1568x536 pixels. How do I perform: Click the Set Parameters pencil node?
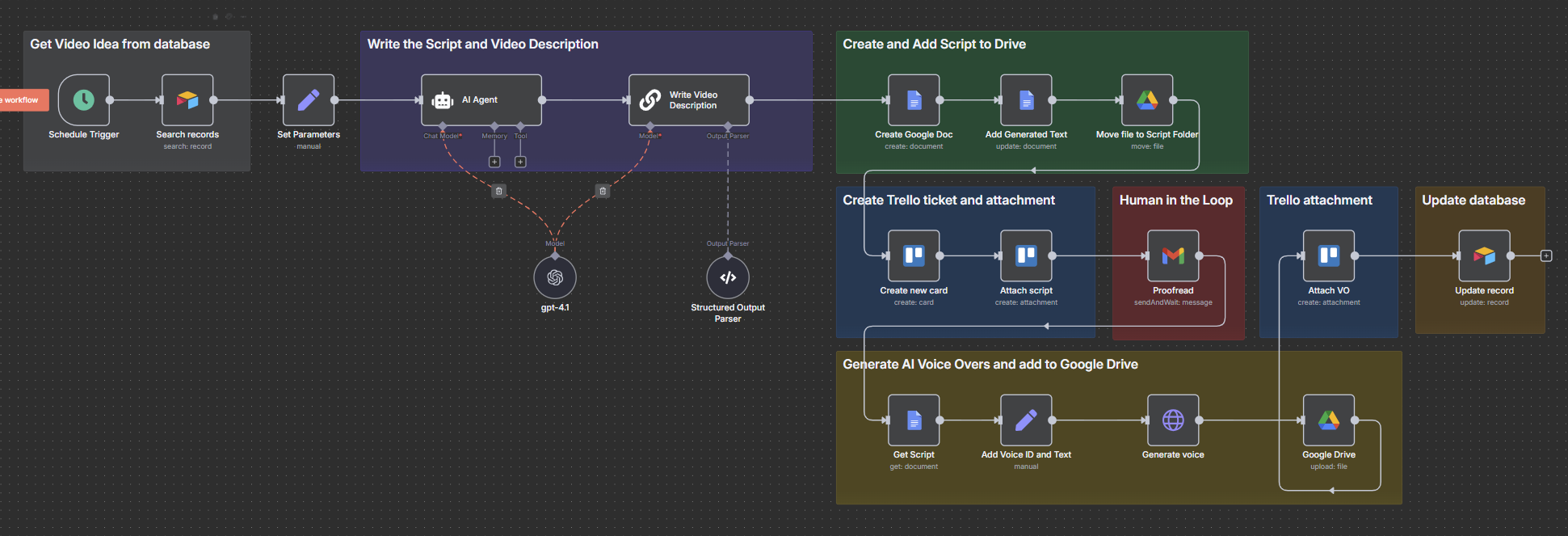pyautogui.click(x=309, y=100)
